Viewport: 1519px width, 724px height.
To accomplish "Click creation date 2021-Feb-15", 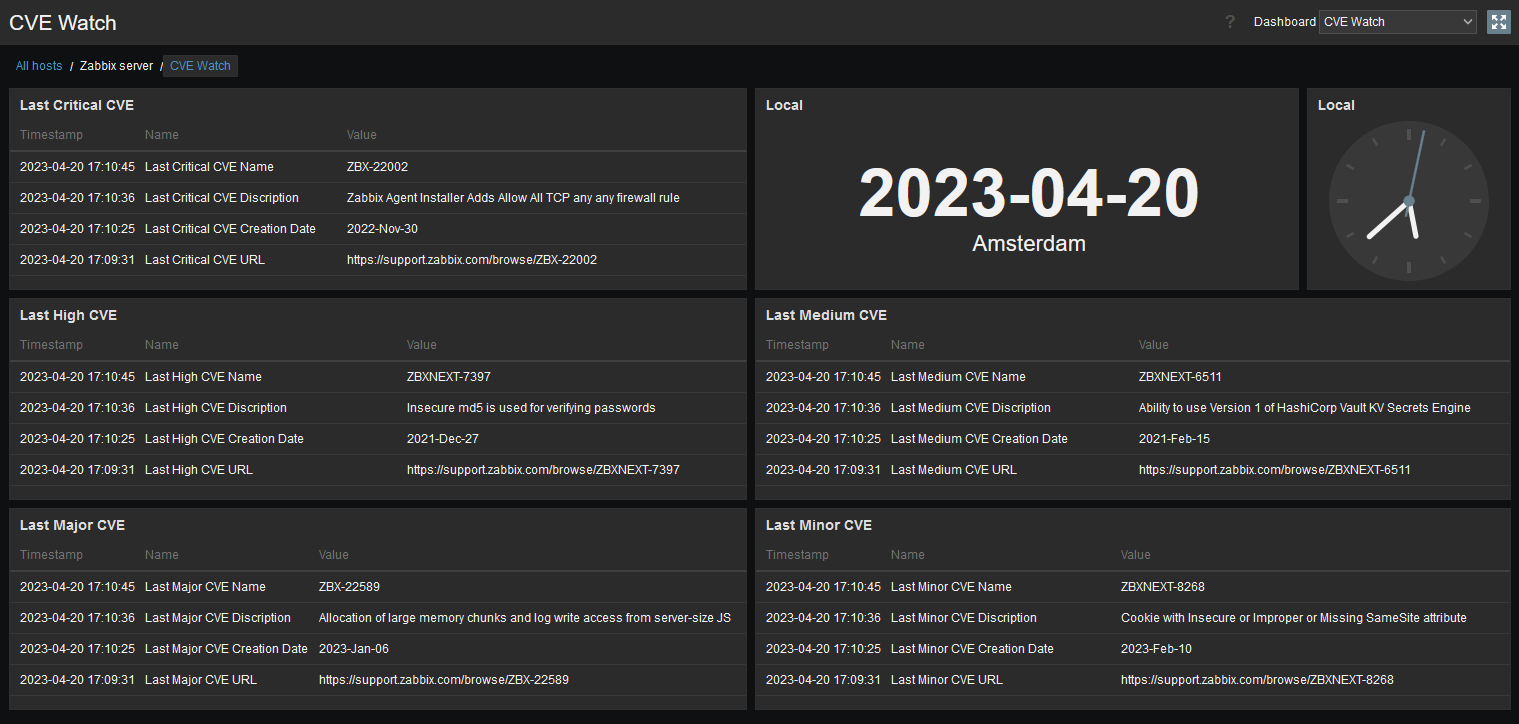I will click(x=1174, y=439).
